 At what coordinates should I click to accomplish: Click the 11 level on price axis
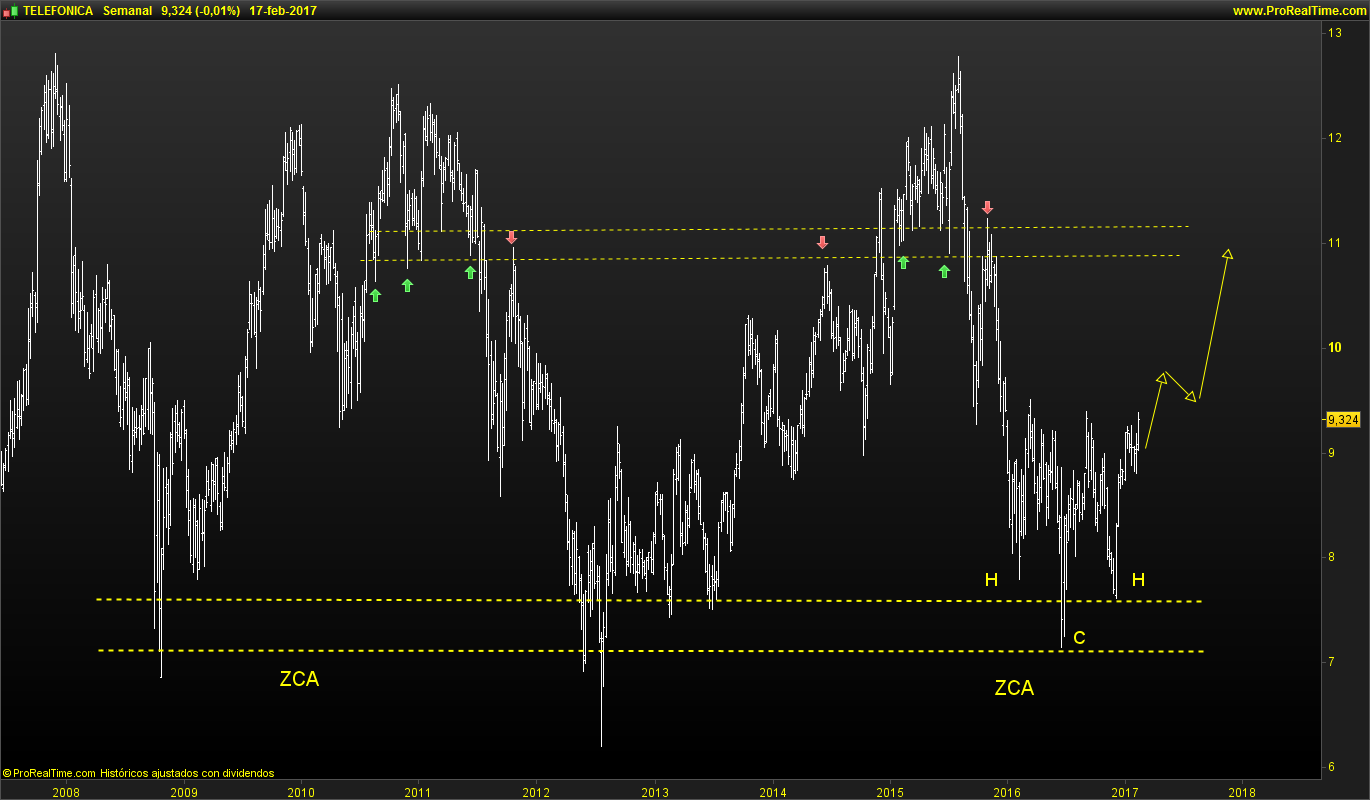[x=1334, y=243]
